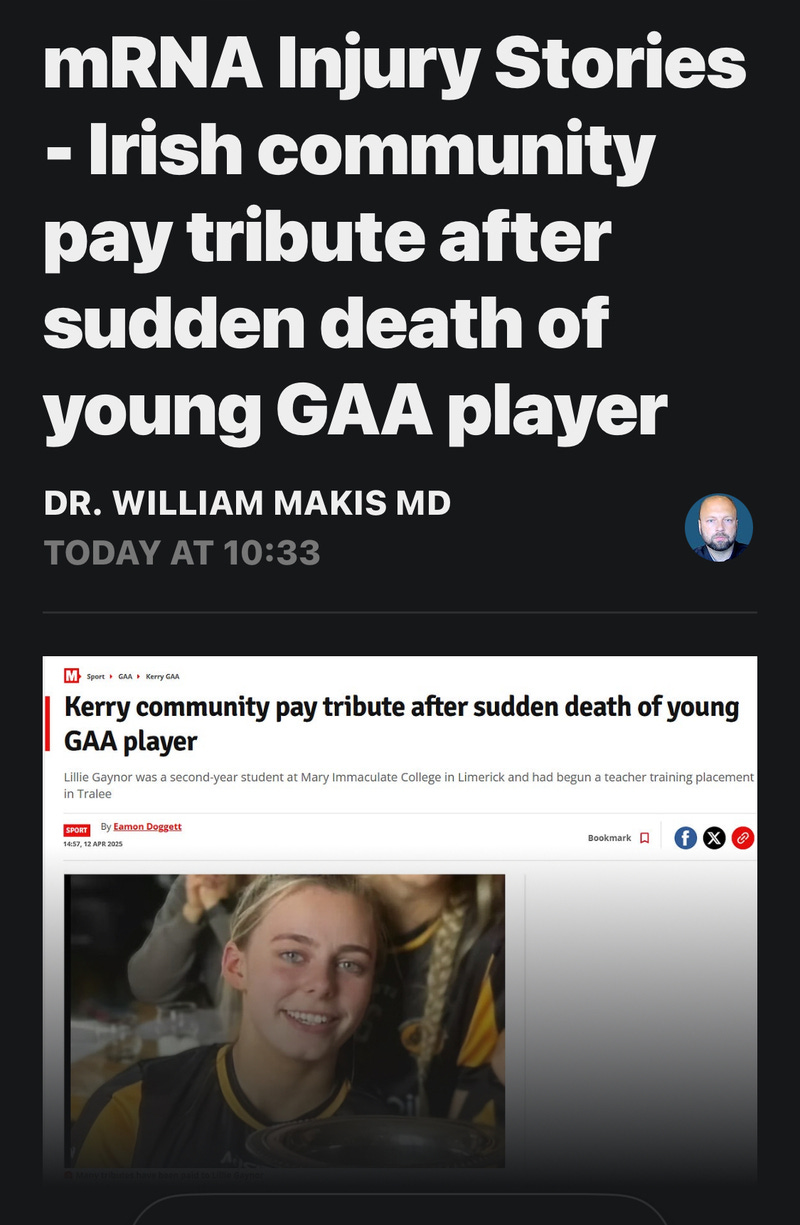The height and width of the screenshot is (1225, 800).
Task: Share article via Facebook icon
Action: pyautogui.click(x=685, y=838)
